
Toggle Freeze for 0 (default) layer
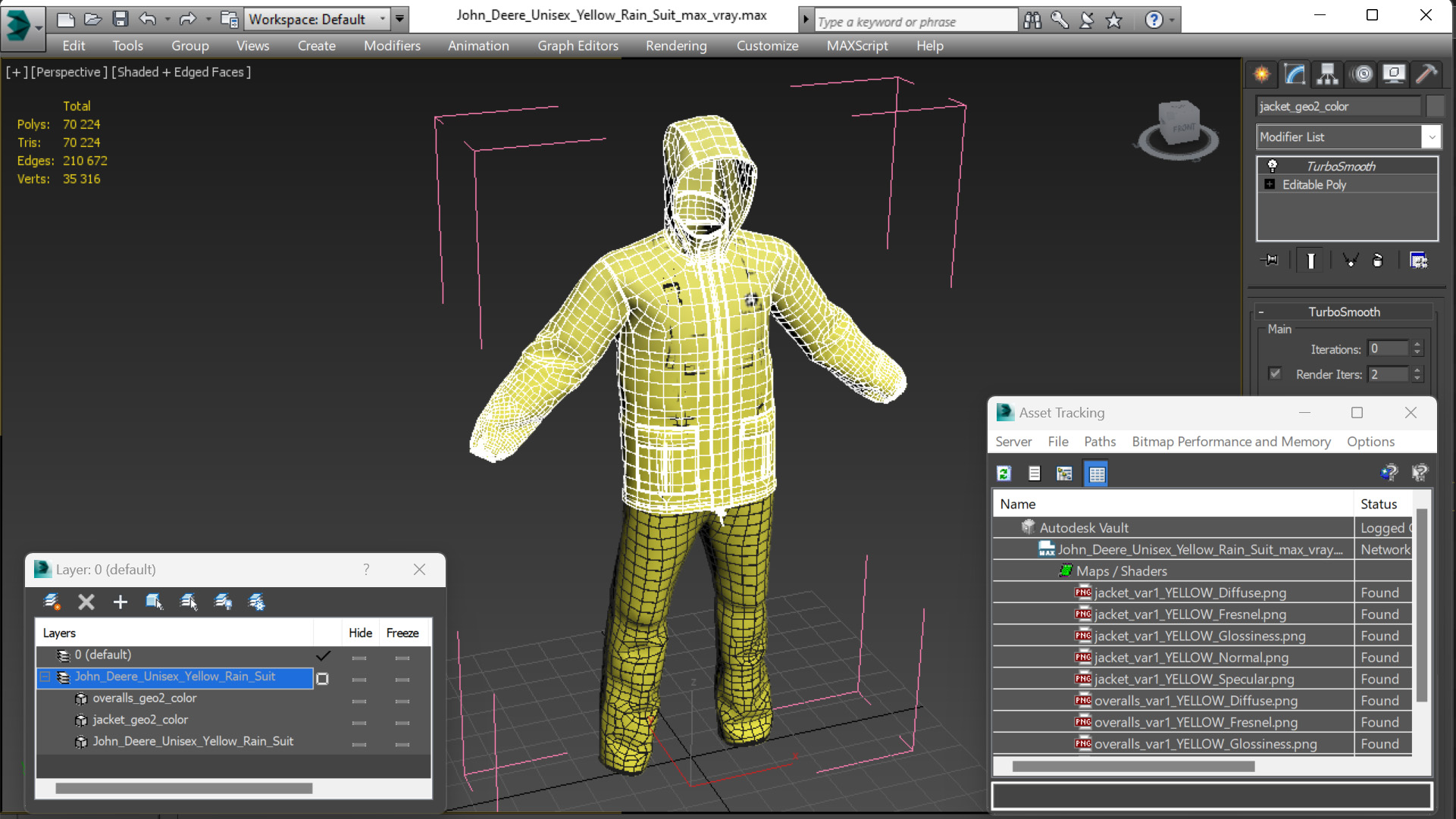click(402, 658)
